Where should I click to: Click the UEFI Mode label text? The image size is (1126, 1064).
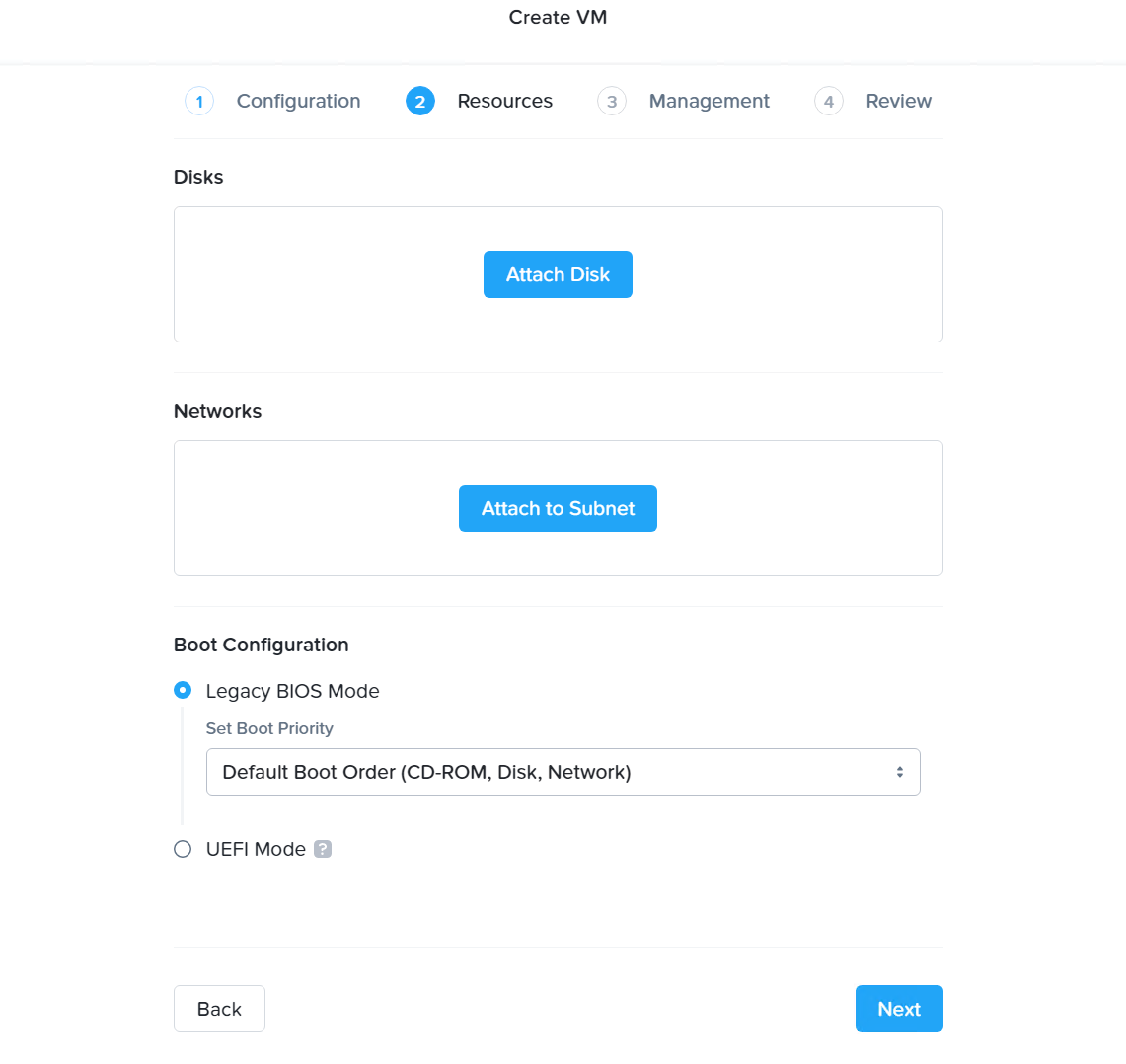click(x=256, y=849)
